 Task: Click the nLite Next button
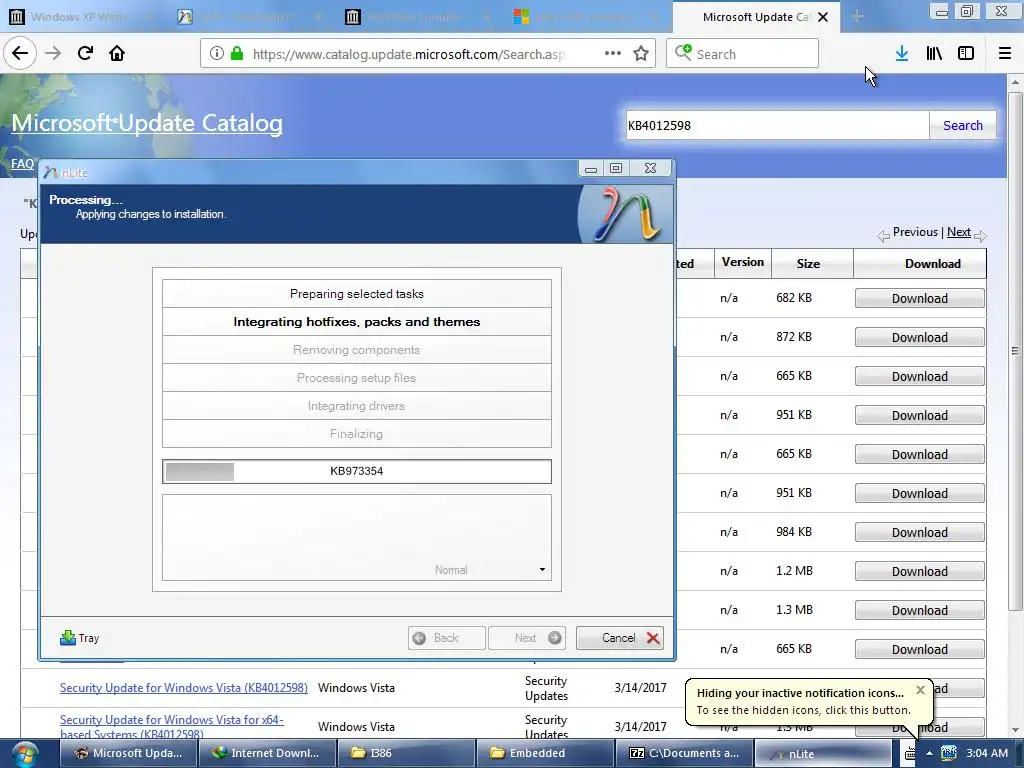[x=527, y=638]
